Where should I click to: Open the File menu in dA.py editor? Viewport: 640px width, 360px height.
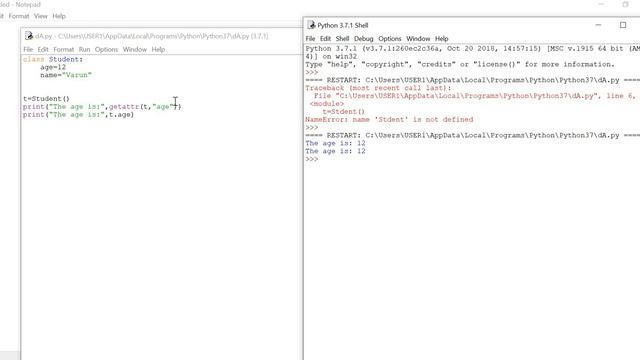[28, 49]
